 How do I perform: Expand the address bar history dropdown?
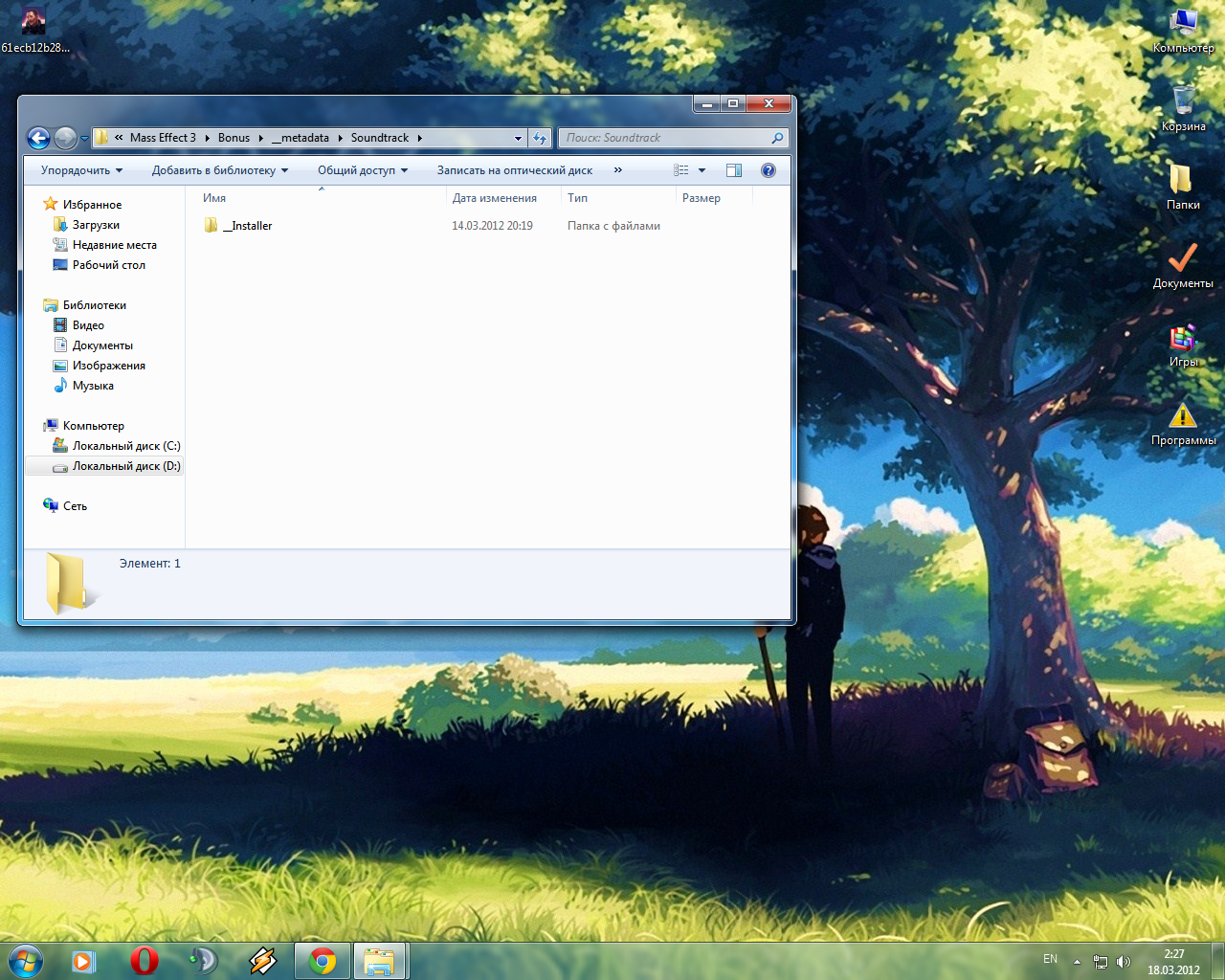pyautogui.click(x=518, y=139)
